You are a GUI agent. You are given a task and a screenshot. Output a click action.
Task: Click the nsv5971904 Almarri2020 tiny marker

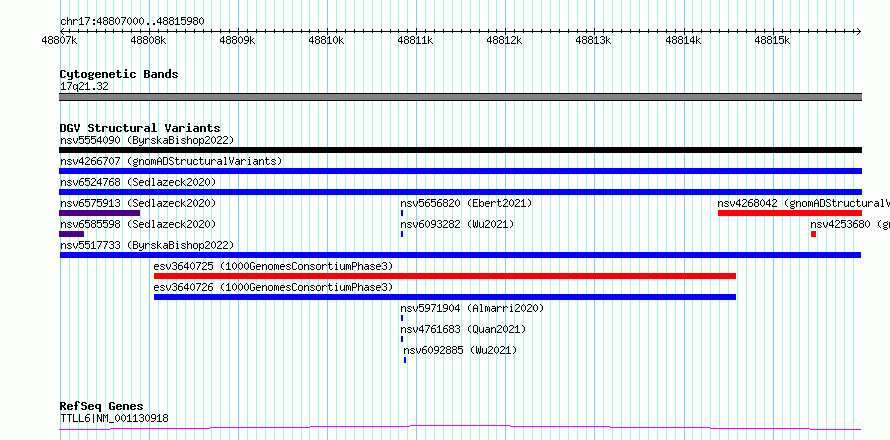tap(402, 318)
